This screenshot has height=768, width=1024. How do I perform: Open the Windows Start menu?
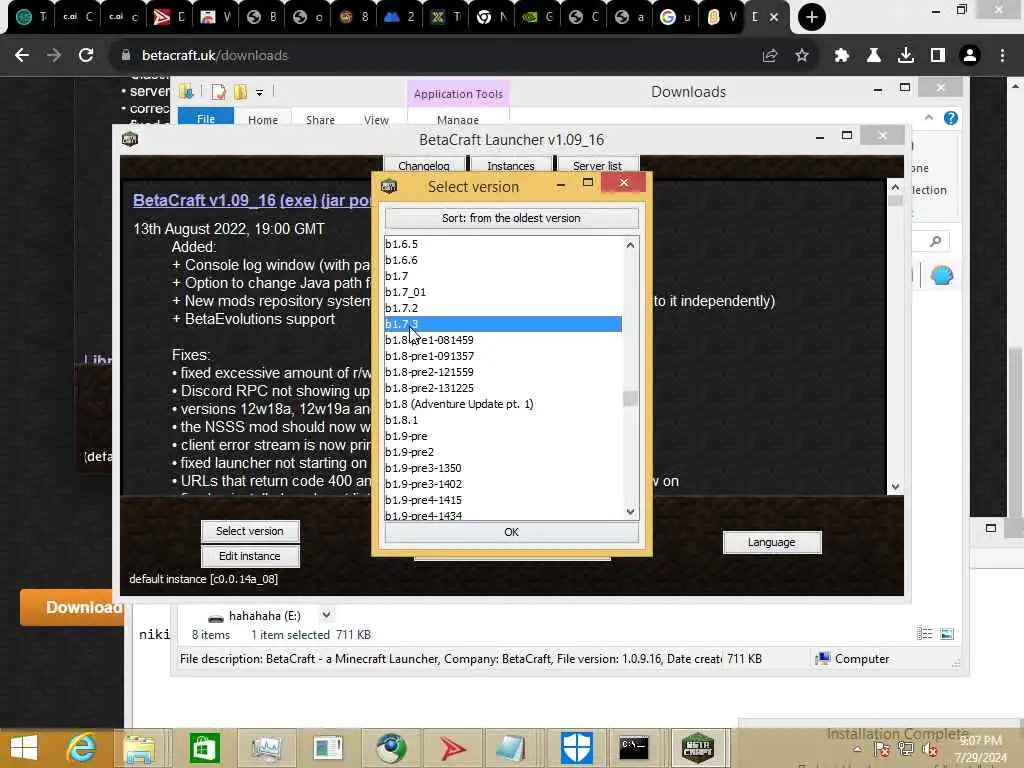[x=24, y=748]
